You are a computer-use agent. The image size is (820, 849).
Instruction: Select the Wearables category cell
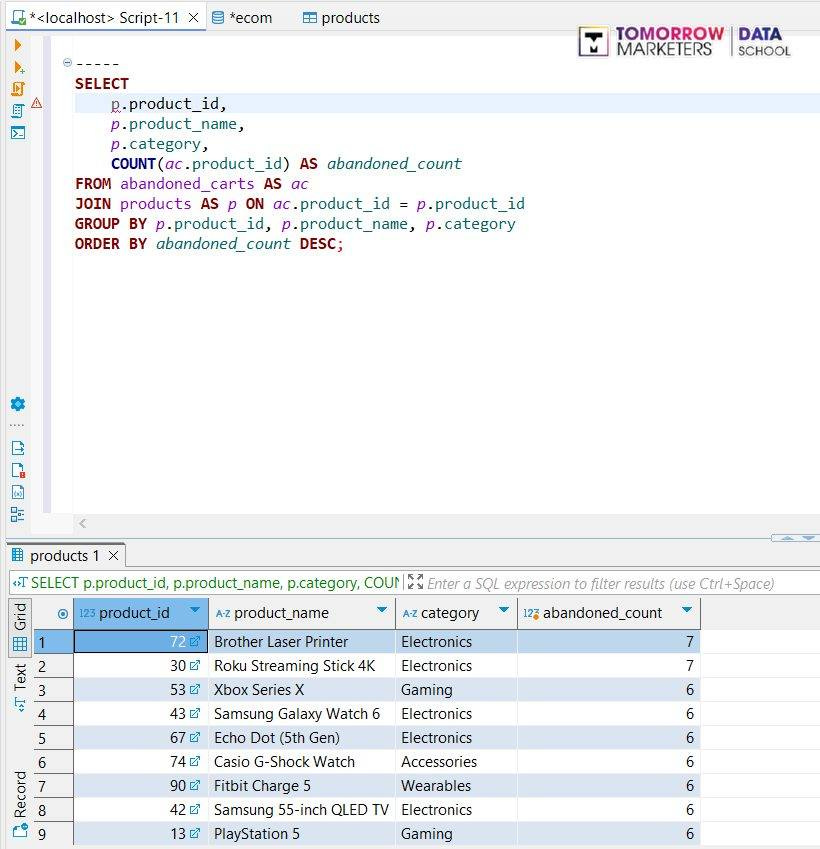tap(456, 786)
